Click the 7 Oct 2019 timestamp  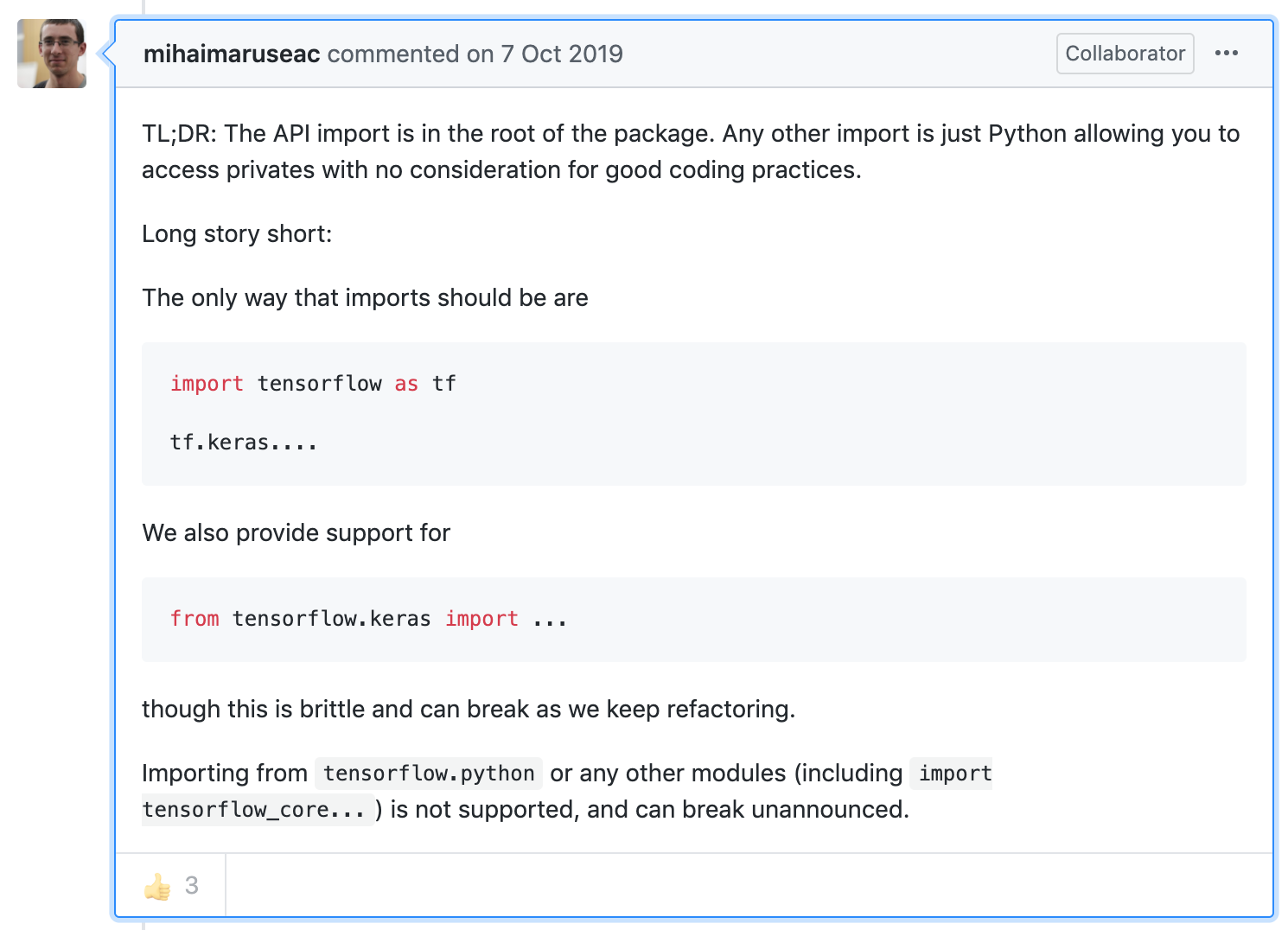point(561,54)
